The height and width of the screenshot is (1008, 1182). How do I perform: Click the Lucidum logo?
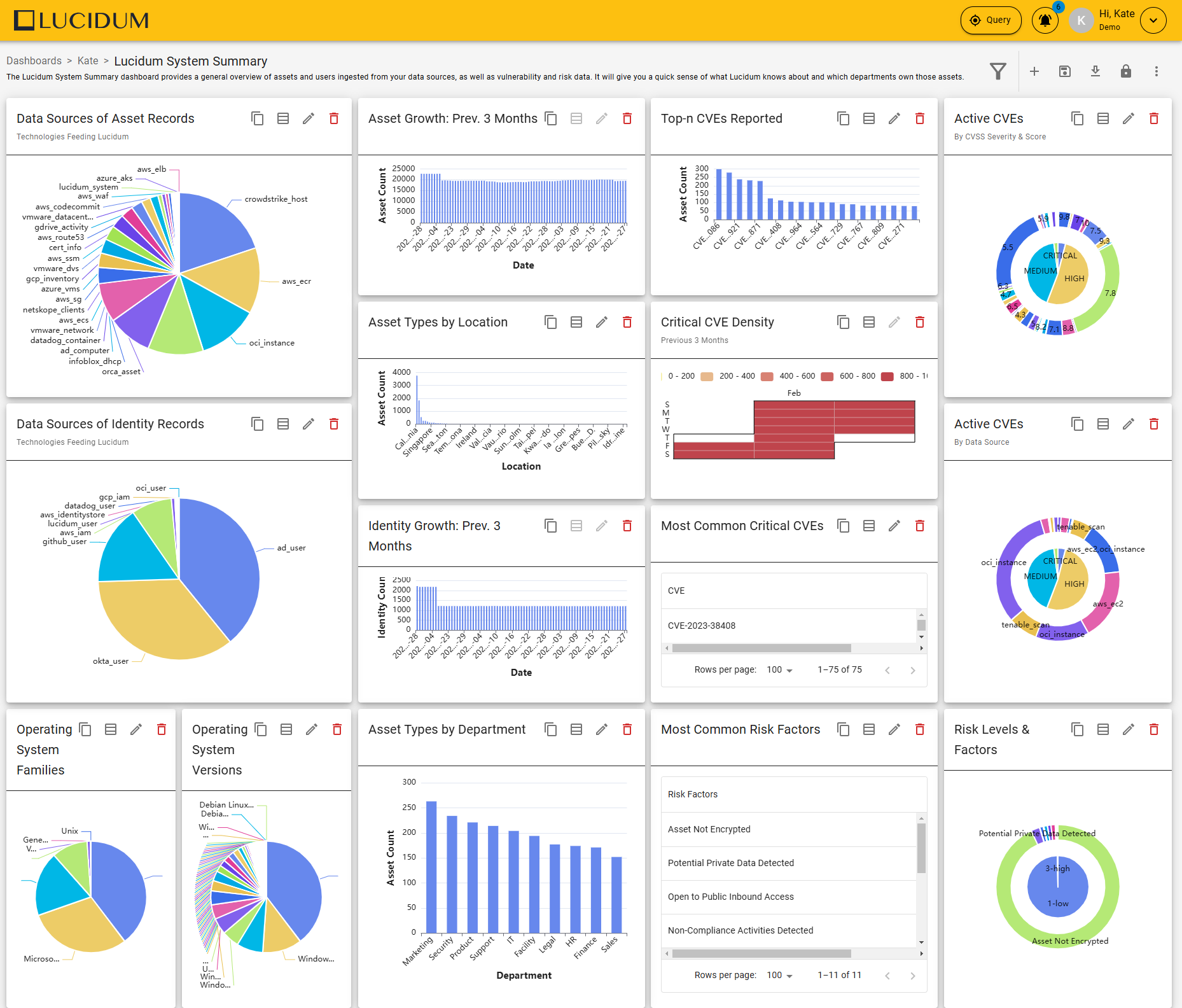[81, 20]
